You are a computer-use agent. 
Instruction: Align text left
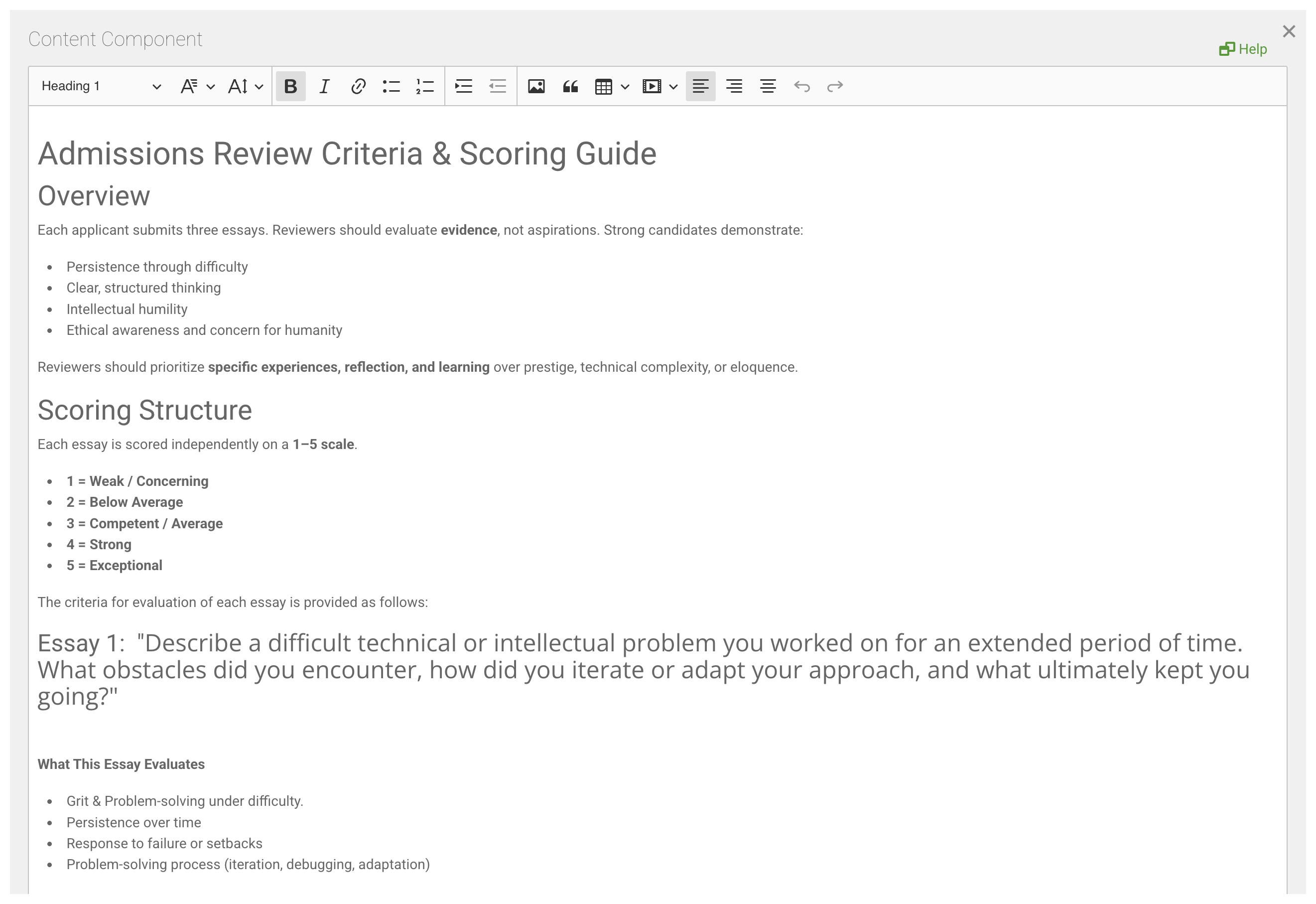[x=700, y=86]
